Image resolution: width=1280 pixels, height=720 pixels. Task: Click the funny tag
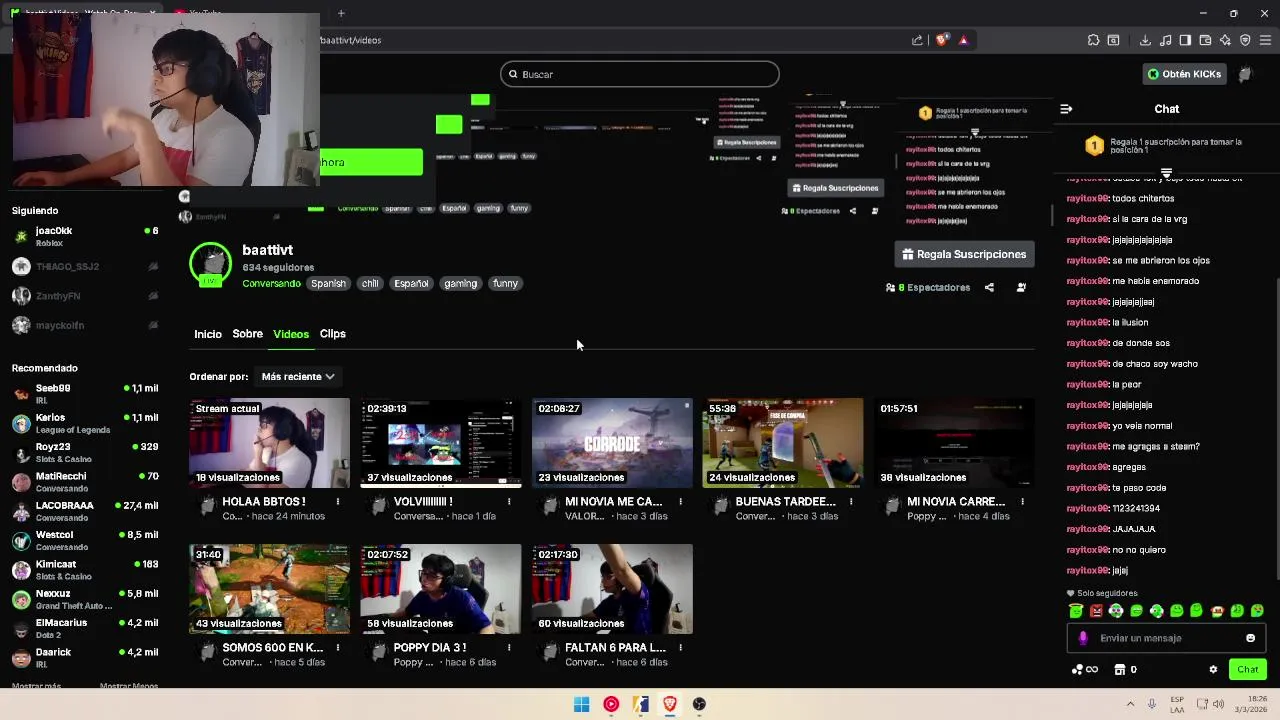coord(505,284)
